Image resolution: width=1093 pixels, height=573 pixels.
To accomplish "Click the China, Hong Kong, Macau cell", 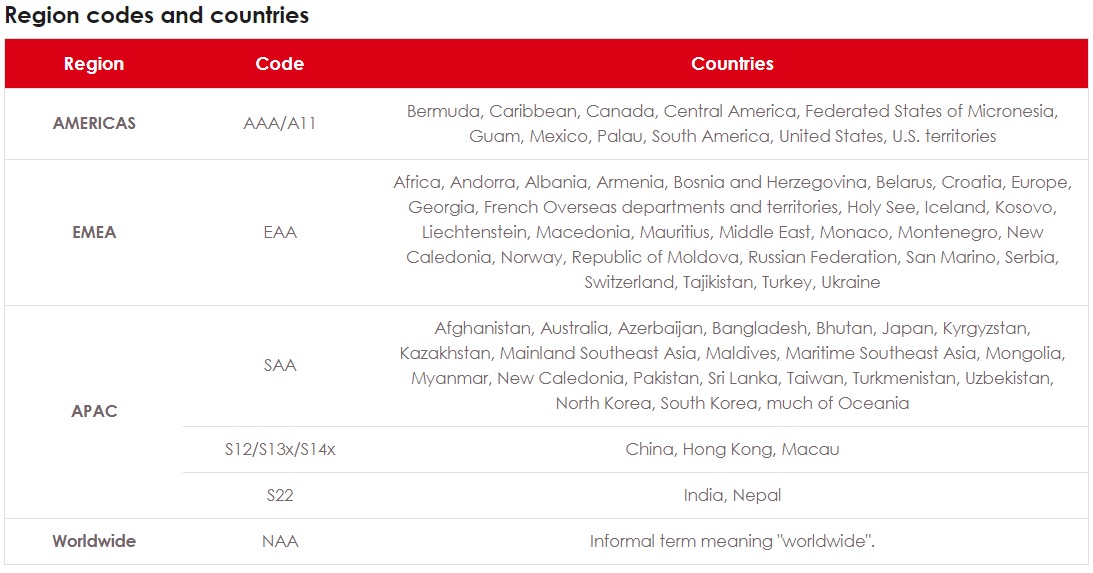I will pos(732,450).
